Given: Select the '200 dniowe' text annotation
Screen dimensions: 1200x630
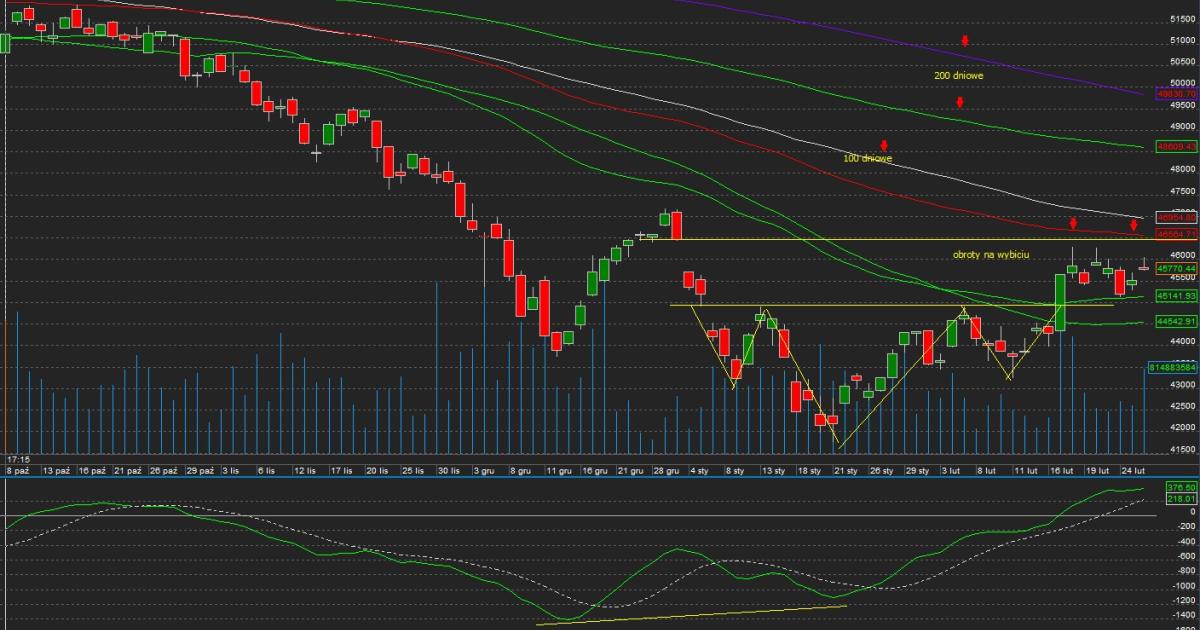Looking at the screenshot, I should pyautogui.click(x=956, y=76).
